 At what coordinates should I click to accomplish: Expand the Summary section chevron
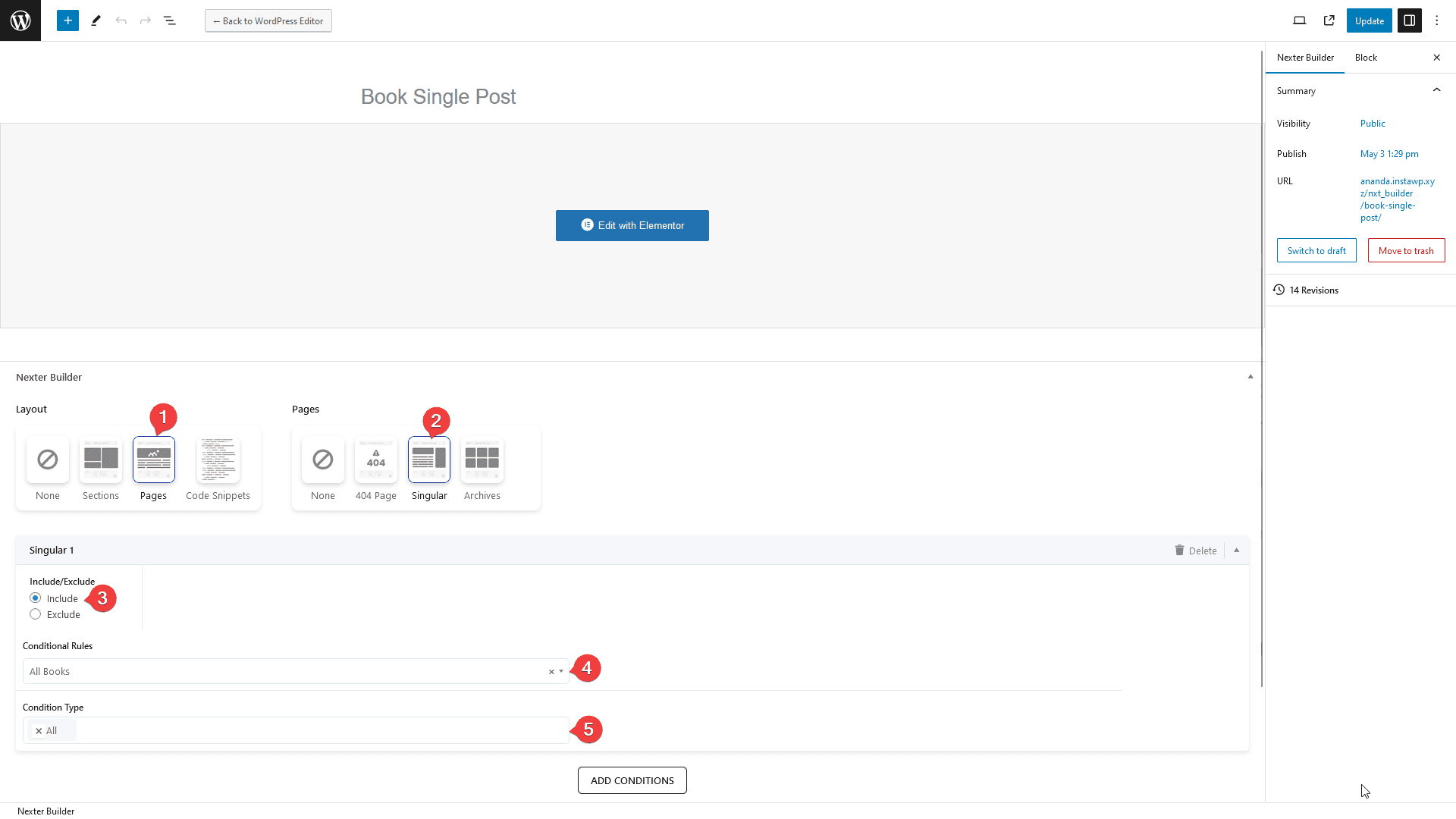click(x=1437, y=90)
